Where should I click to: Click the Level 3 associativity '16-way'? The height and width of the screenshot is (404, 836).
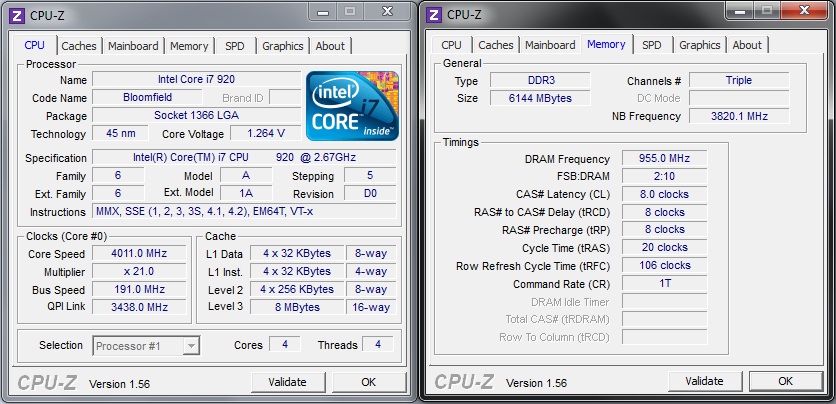[x=371, y=307]
